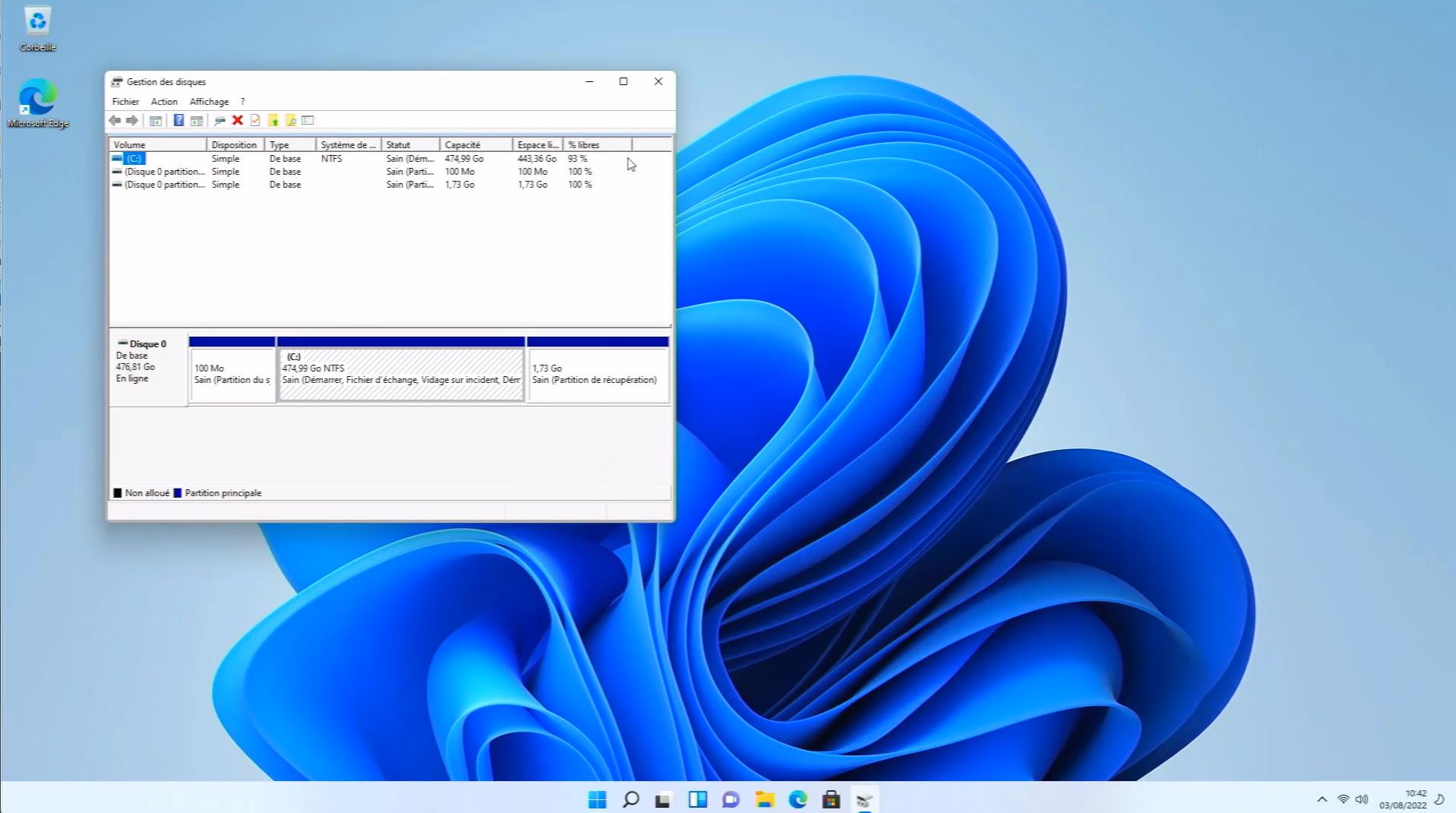Screen dimensions: 1456x813
Task: Click the Forward arrow in the toolbar
Action: [x=132, y=120]
